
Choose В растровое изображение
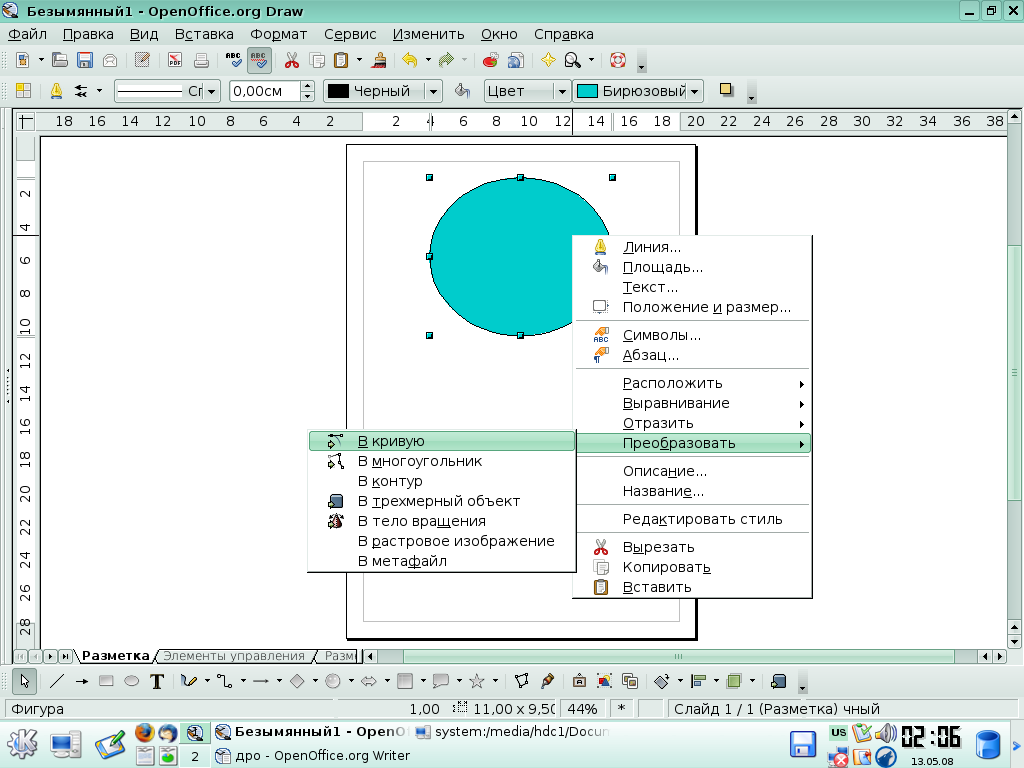click(441, 541)
